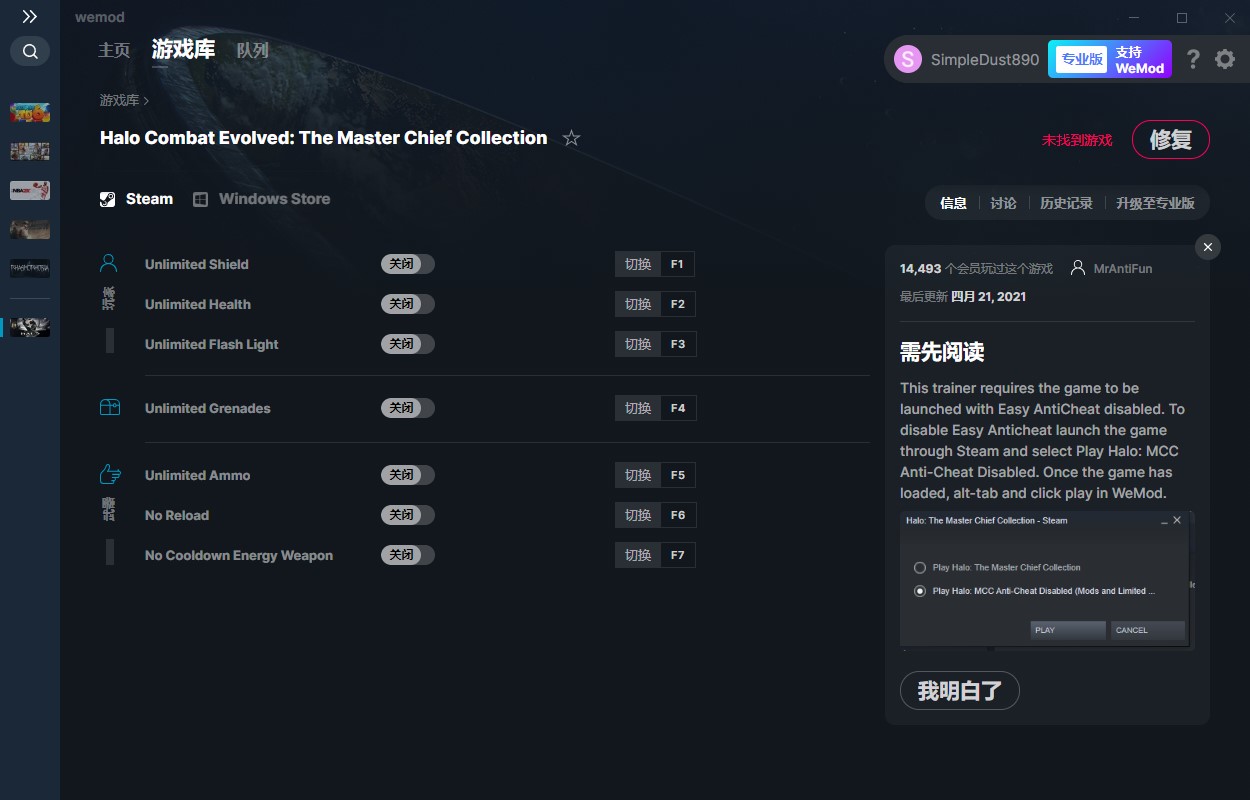The image size is (1250, 800).
Task: Click the No Reload cheat label
Action: click(177, 515)
